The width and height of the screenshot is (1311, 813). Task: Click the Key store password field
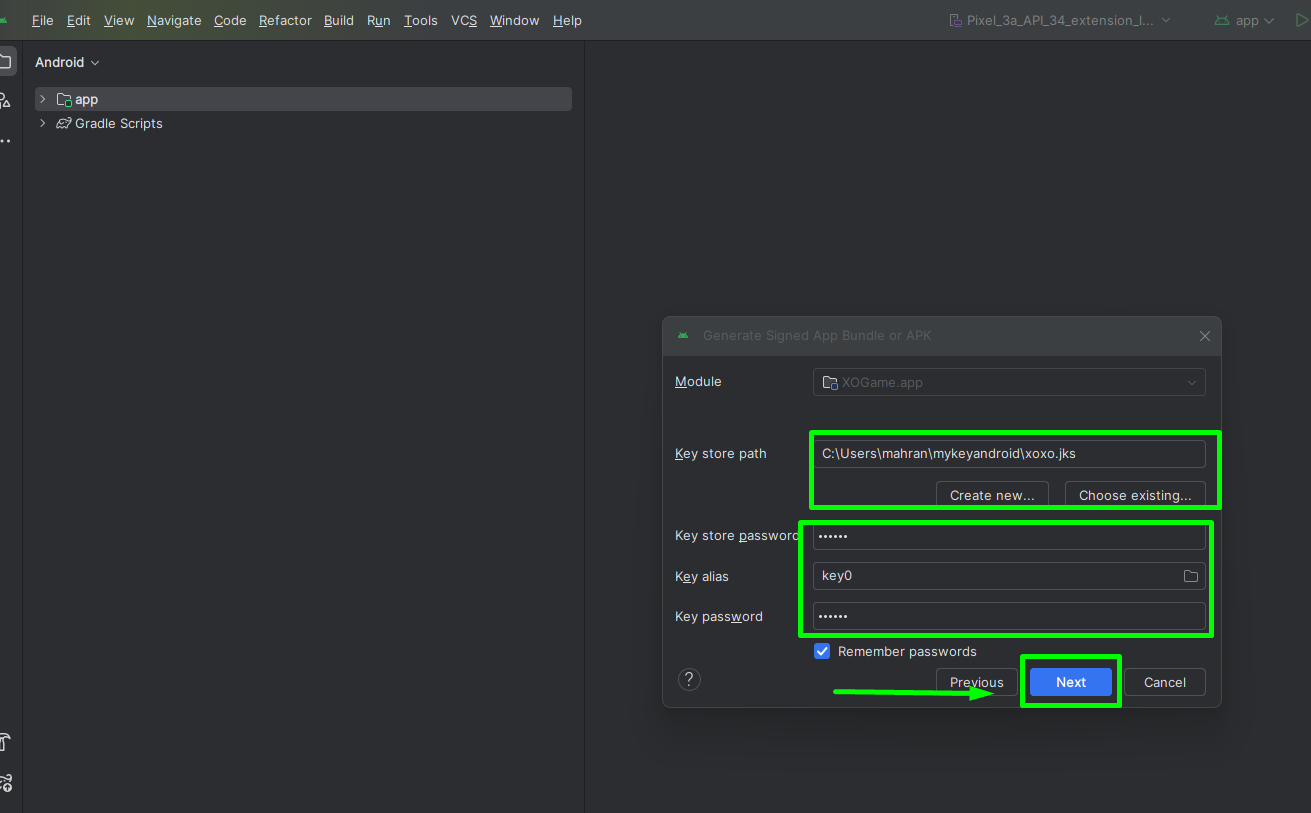pyautogui.click(x=1008, y=536)
